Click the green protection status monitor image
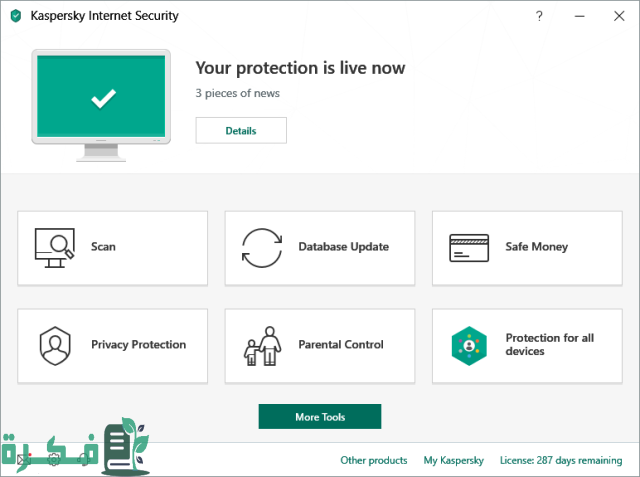Screen dimensions: 640x477 tap(102, 97)
